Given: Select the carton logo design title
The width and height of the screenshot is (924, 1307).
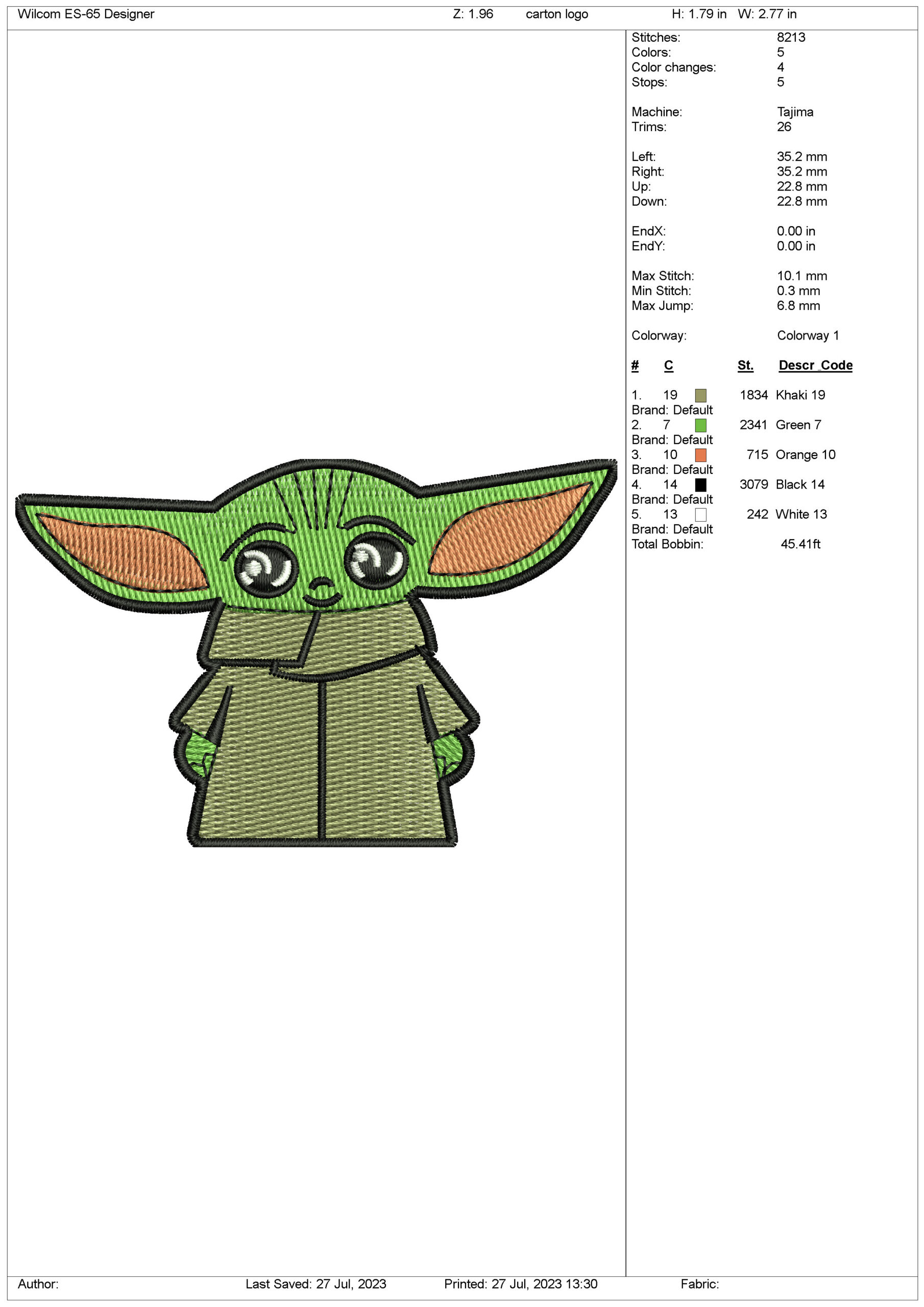Looking at the screenshot, I should tap(556, 14).
